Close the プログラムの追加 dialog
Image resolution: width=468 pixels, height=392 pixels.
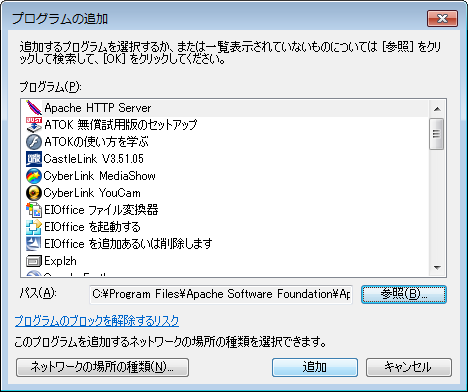(442, 18)
